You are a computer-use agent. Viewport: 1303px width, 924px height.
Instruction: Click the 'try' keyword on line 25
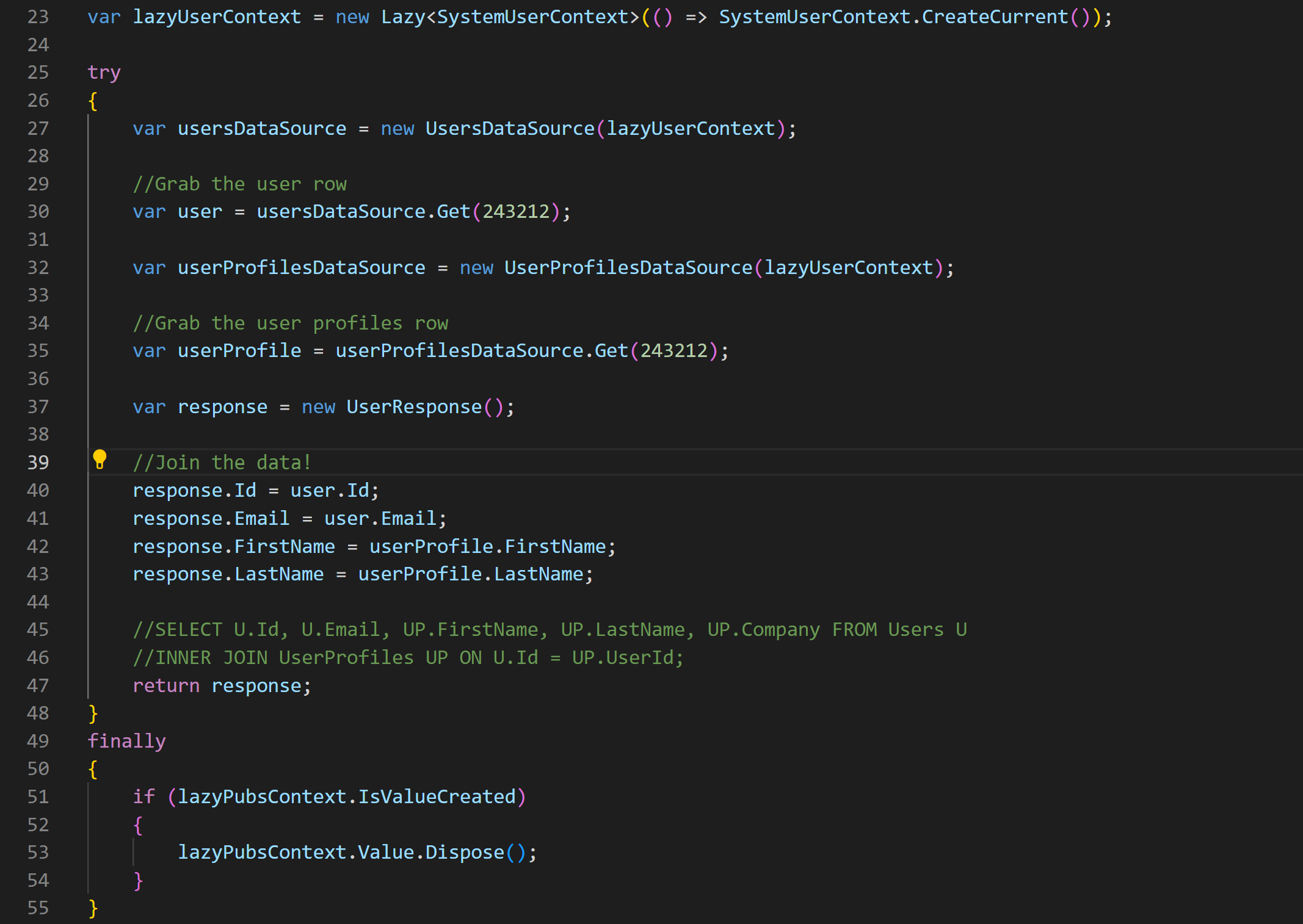pyautogui.click(x=104, y=73)
